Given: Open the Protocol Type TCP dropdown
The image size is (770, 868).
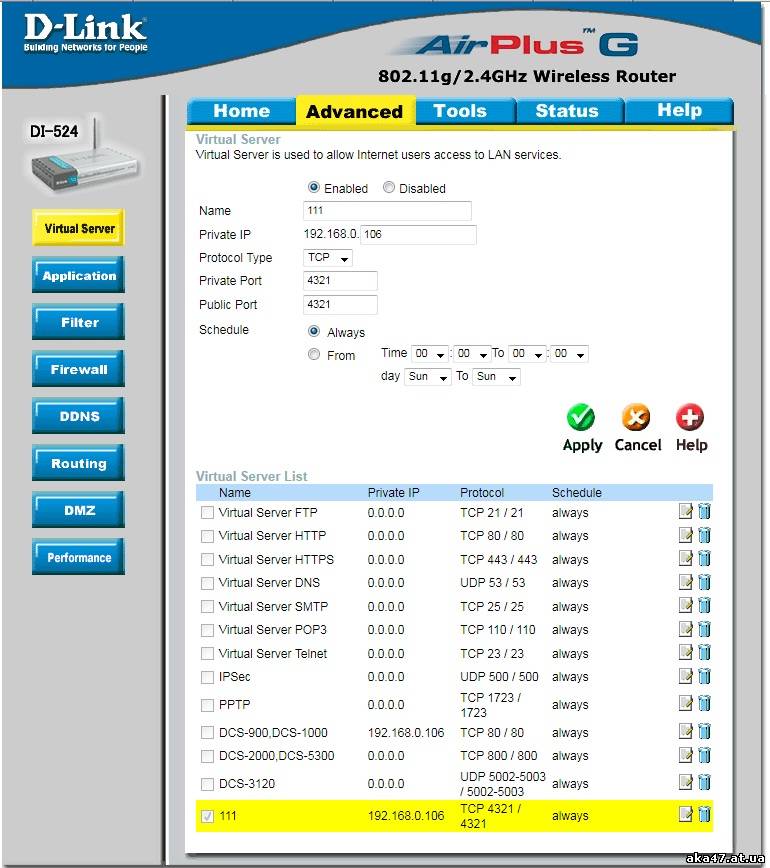Looking at the screenshot, I should (328, 258).
